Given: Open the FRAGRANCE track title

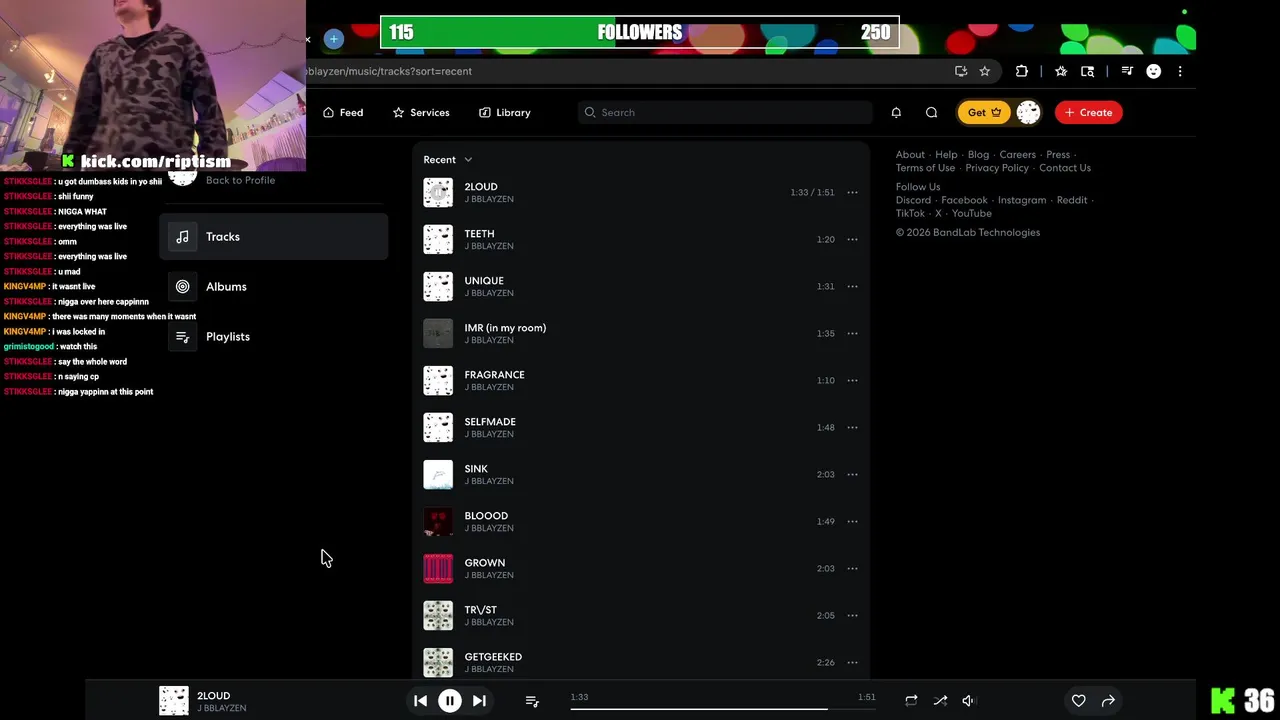Looking at the screenshot, I should pyautogui.click(x=494, y=375).
